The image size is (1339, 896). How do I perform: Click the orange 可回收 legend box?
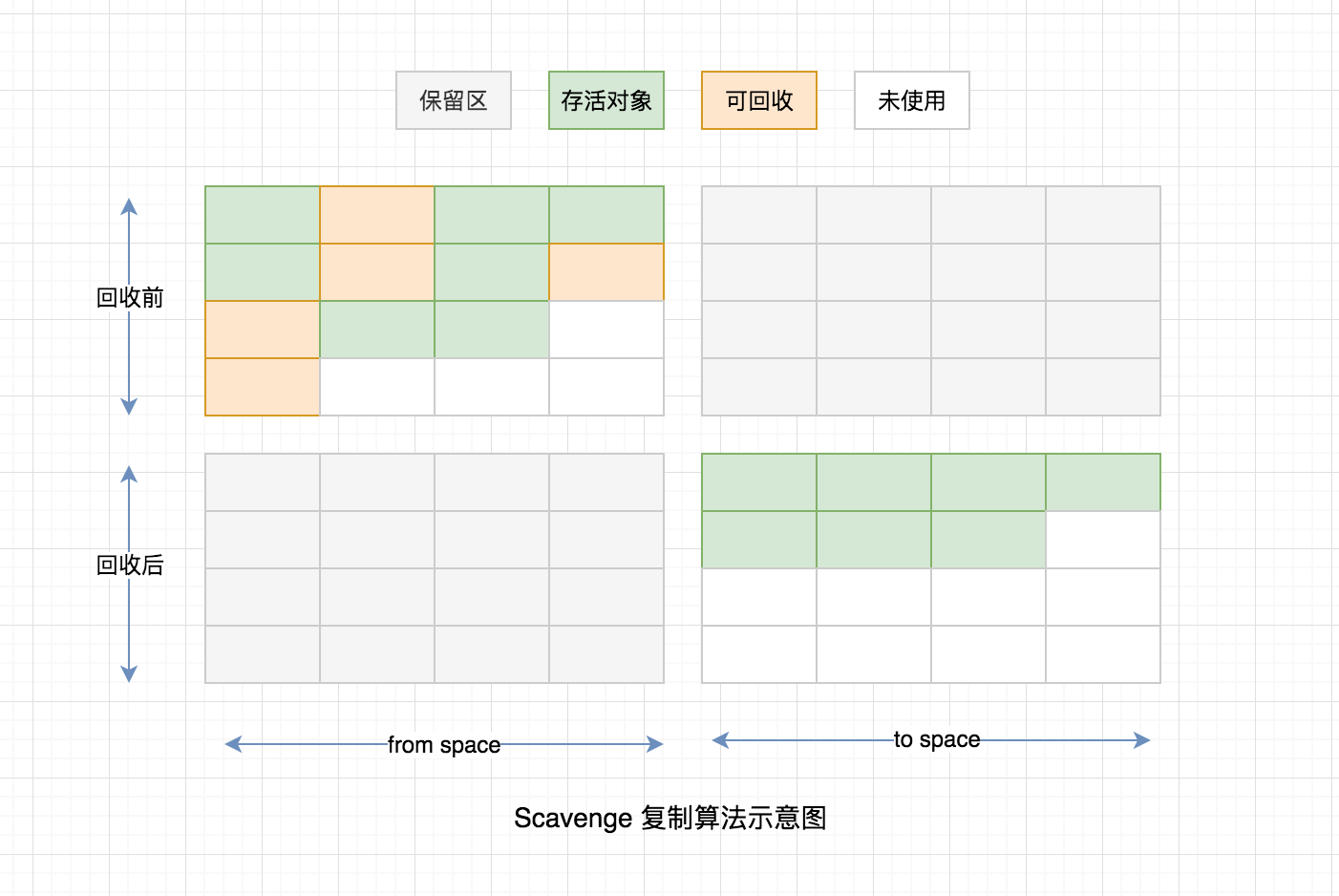tap(758, 100)
